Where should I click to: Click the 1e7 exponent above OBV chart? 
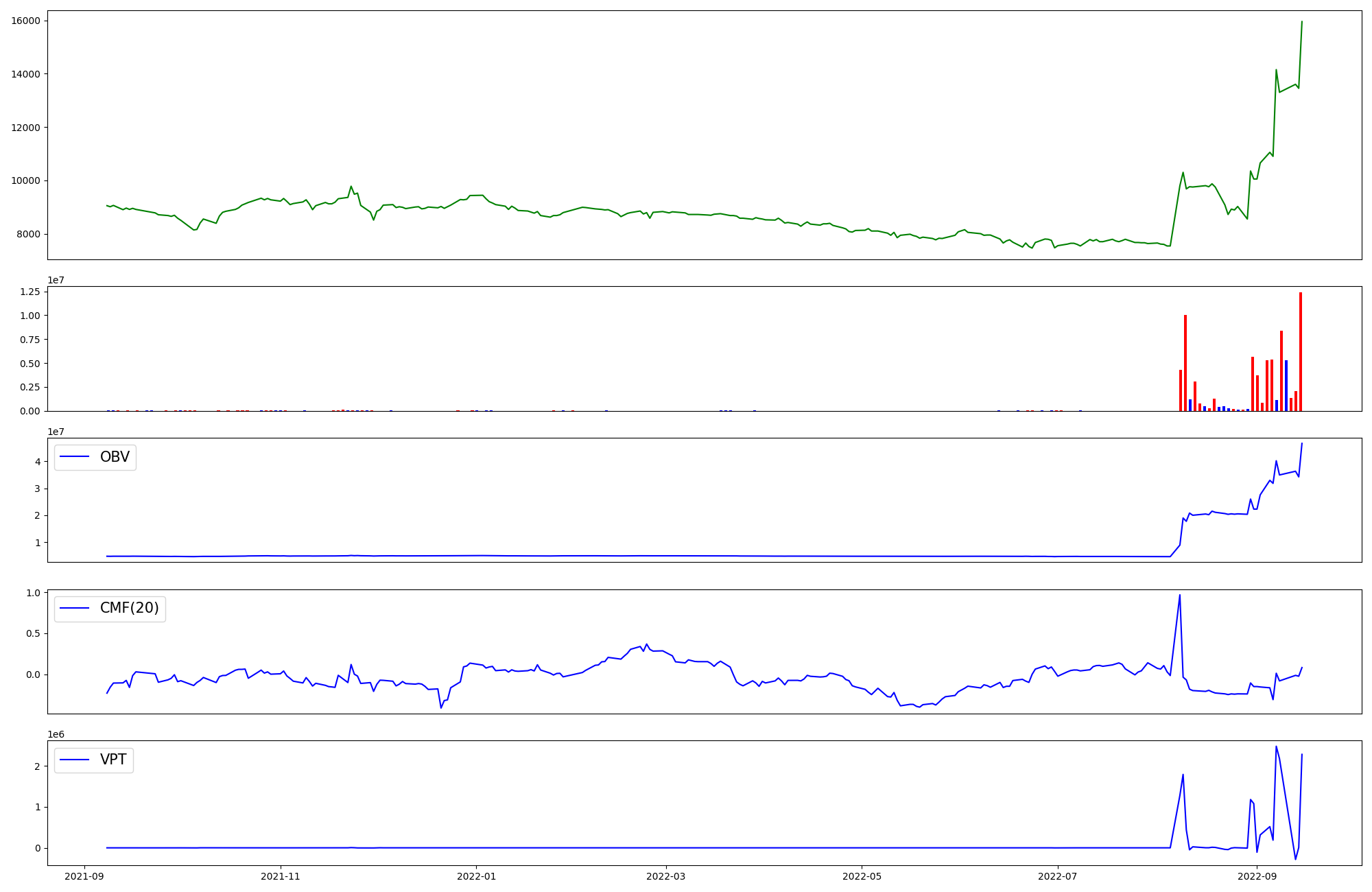point(56,432)
